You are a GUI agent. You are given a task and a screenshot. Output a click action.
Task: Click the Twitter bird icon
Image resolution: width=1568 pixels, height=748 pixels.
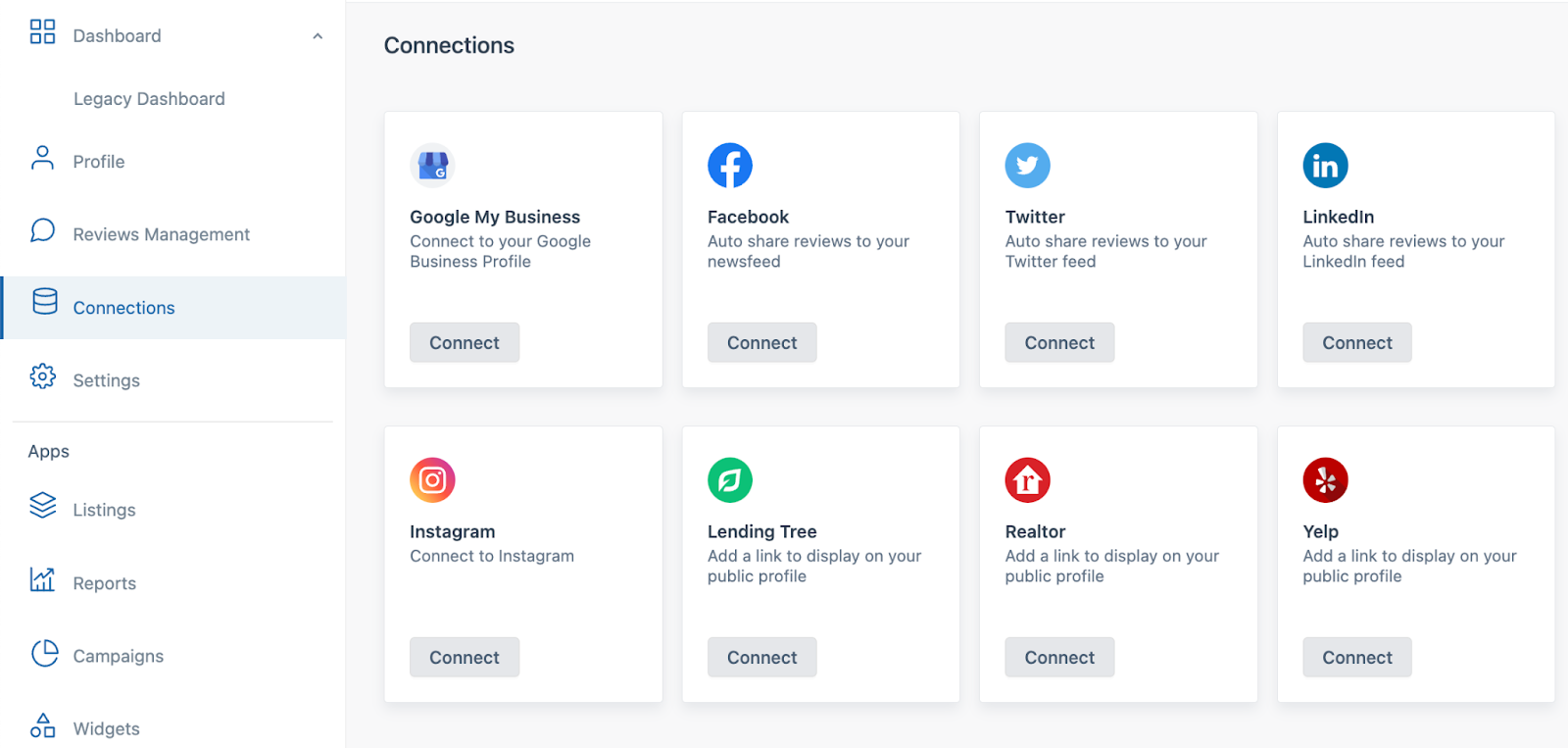[x=1027, y=166]
